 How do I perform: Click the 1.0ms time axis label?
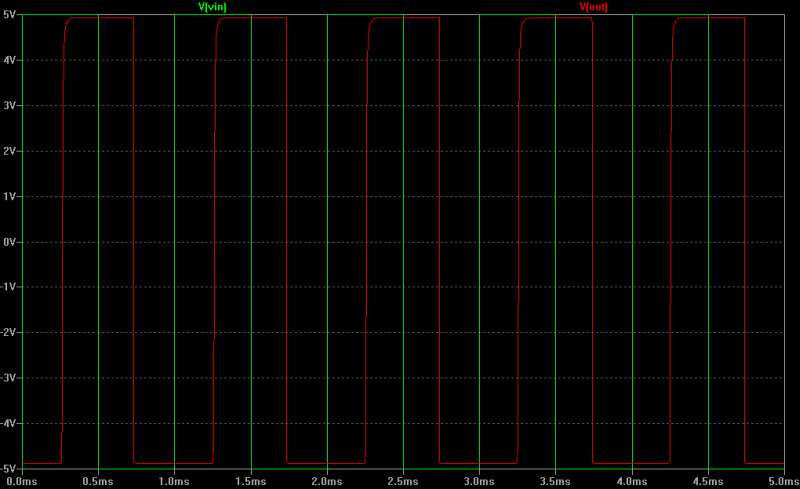click(x=174, y=481)
